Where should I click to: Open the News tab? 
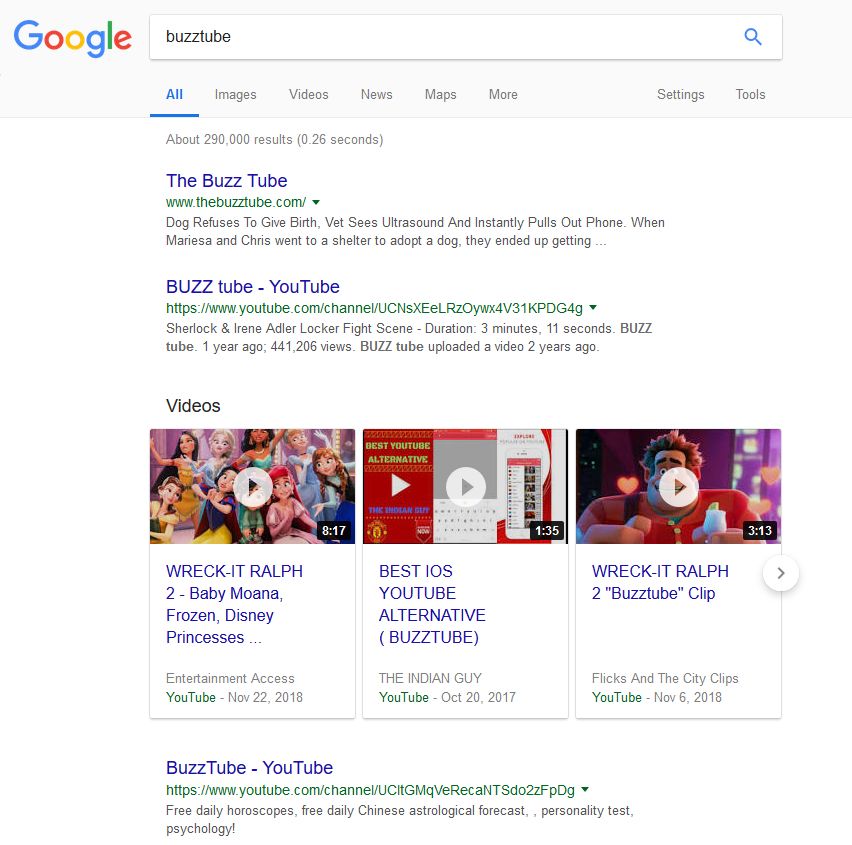(x=377, y=95)
